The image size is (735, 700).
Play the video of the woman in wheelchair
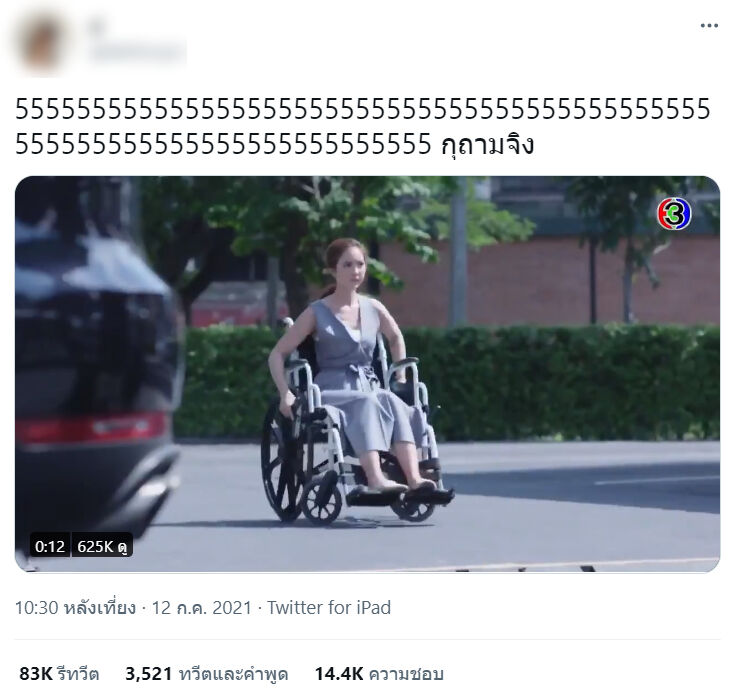click(x=368, y=374)
